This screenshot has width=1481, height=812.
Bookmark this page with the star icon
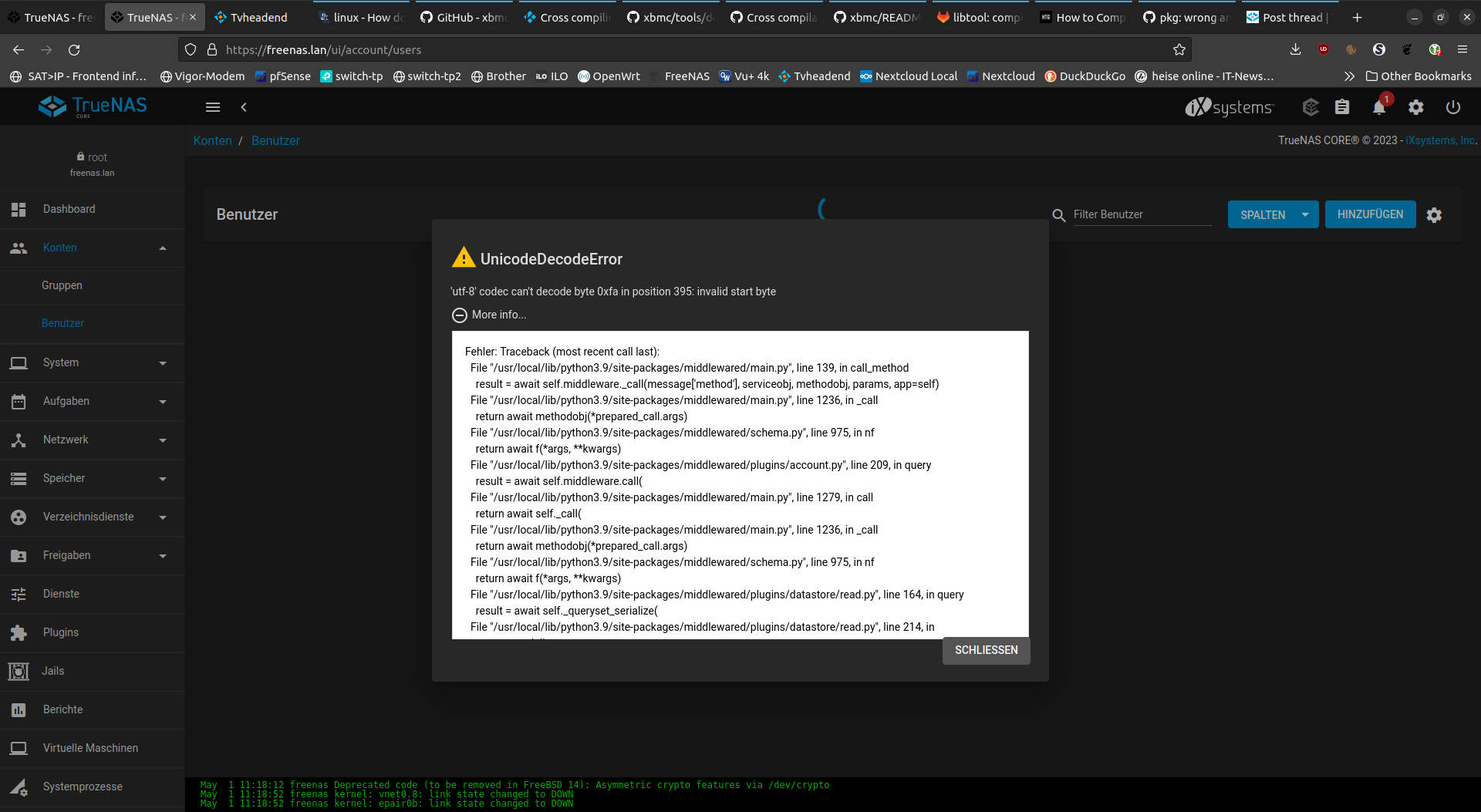(1179, 49)
